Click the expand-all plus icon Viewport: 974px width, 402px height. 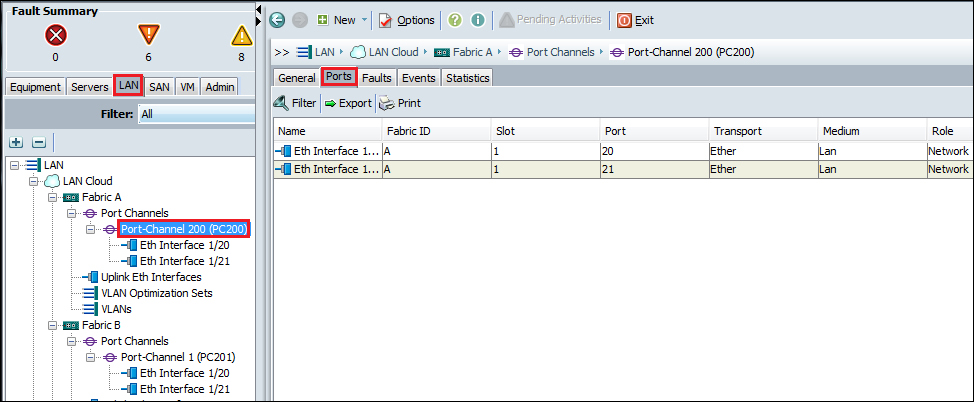tap(17, 142)
